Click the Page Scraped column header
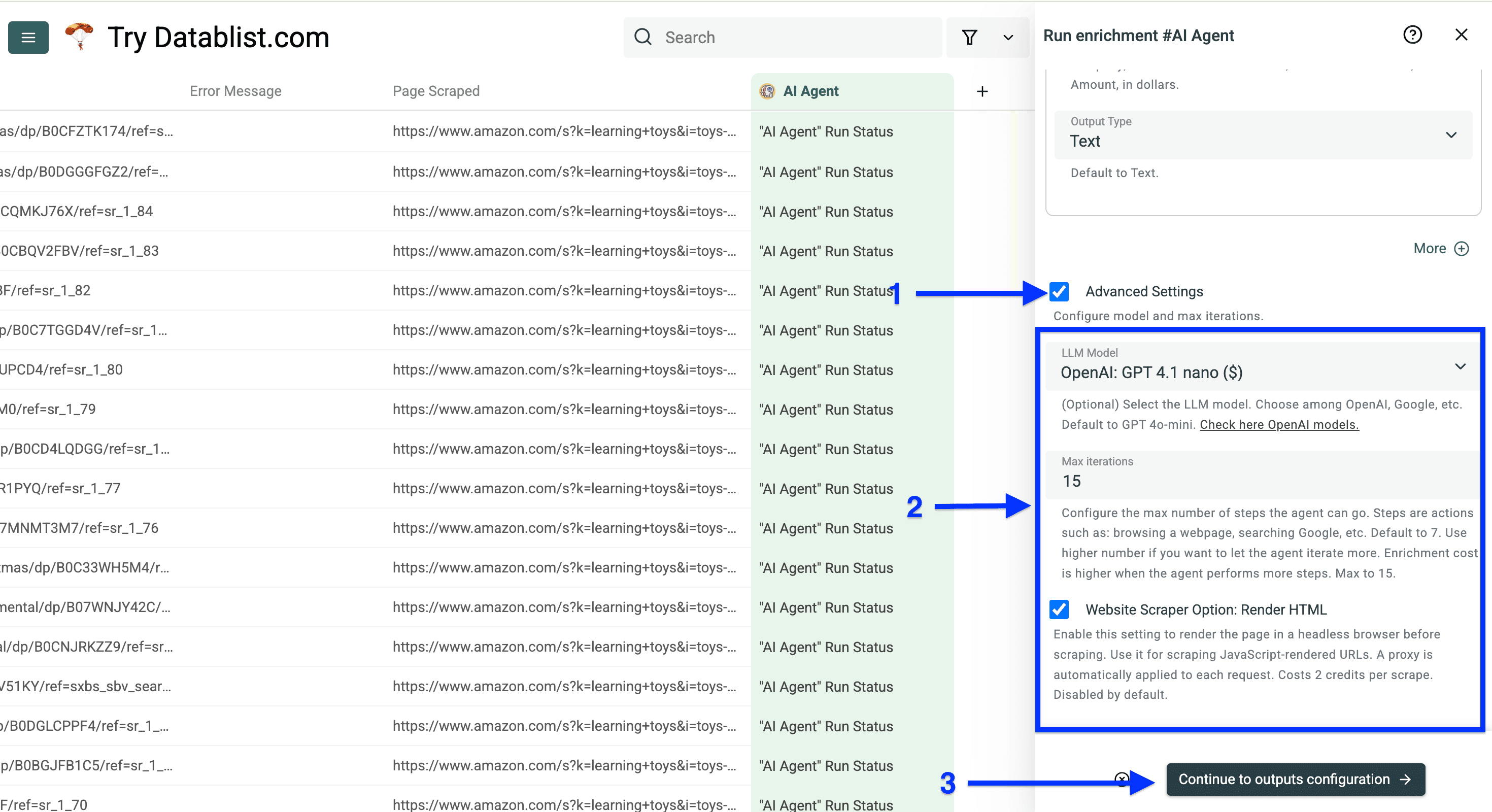Viewport: 1492px width, 812px height. (436, 91)
